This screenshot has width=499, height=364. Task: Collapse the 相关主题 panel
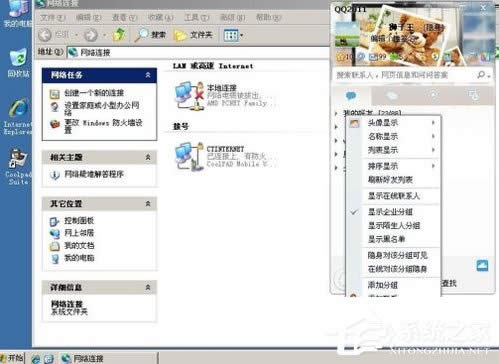148,157
